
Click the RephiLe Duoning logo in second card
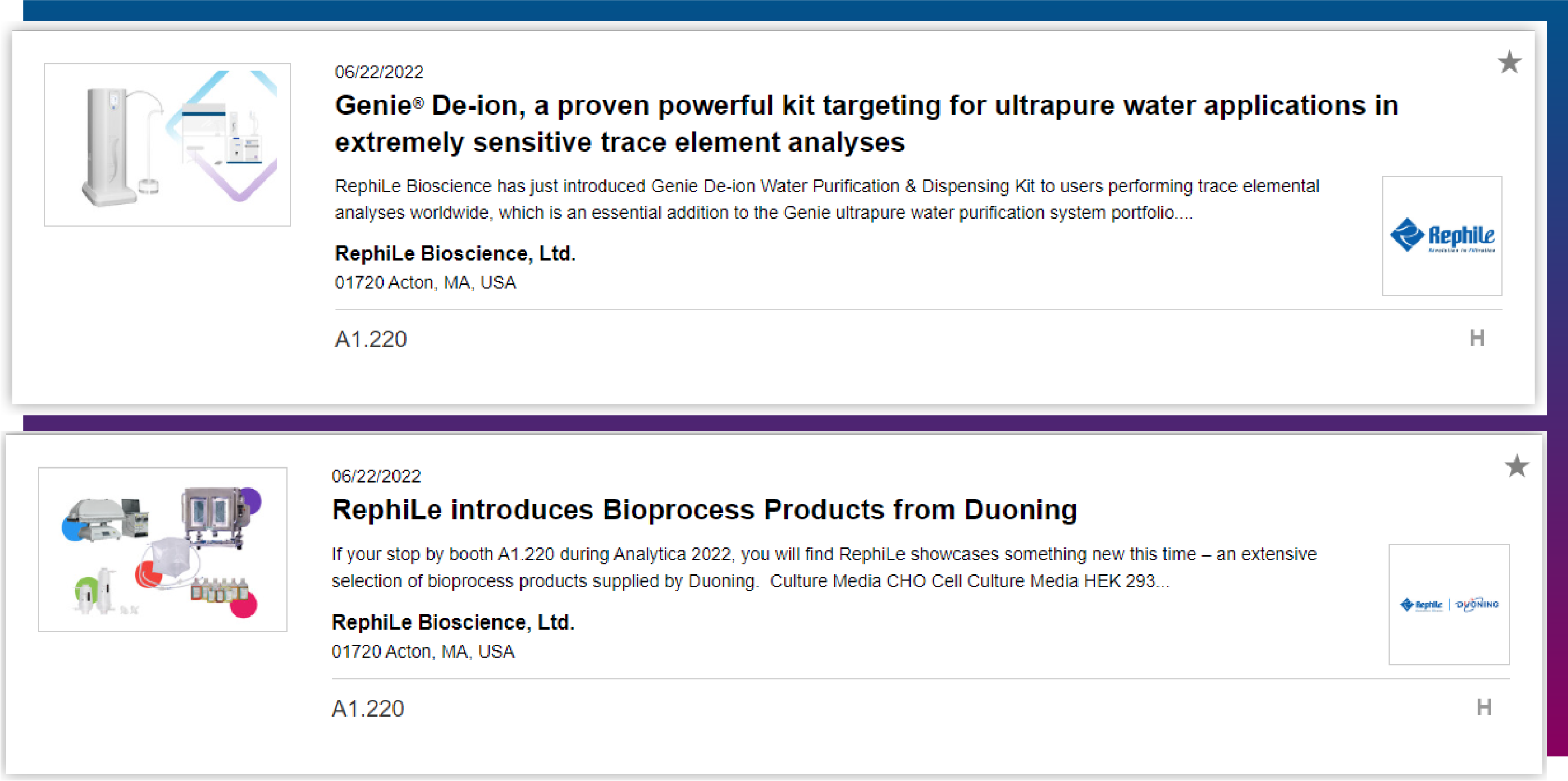pos(1448,604)
